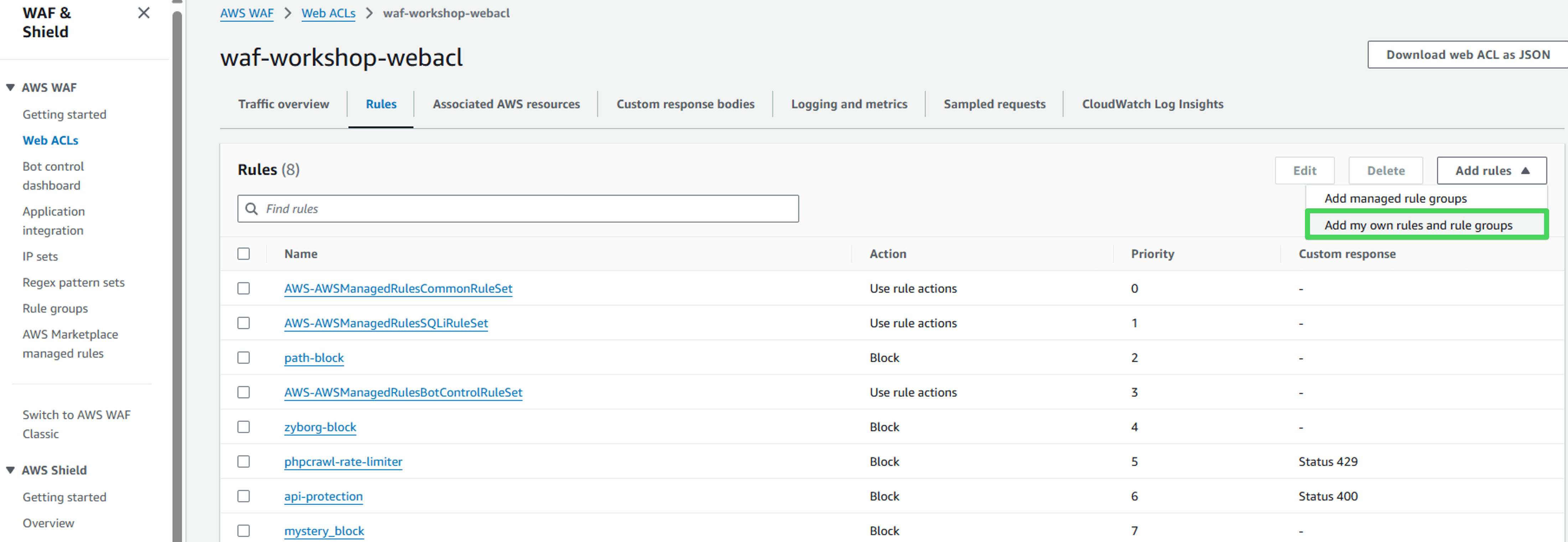Collapse the AWS WAF navigation section triangle

(x=10, y=88)
